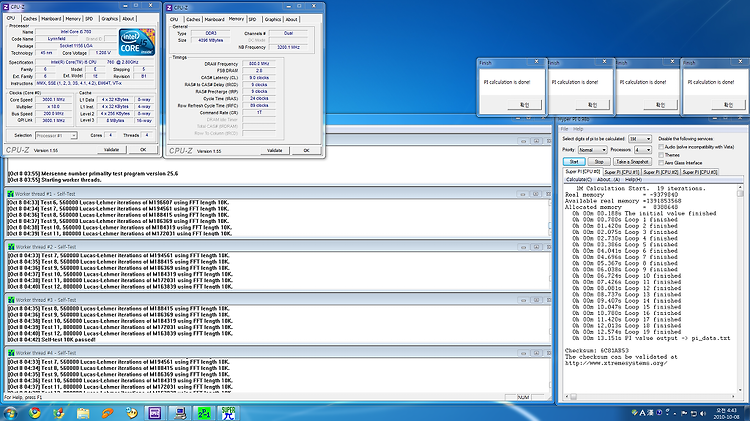
Task: Open the digits of pi dropdown (1M)
Action: (640, 139)
